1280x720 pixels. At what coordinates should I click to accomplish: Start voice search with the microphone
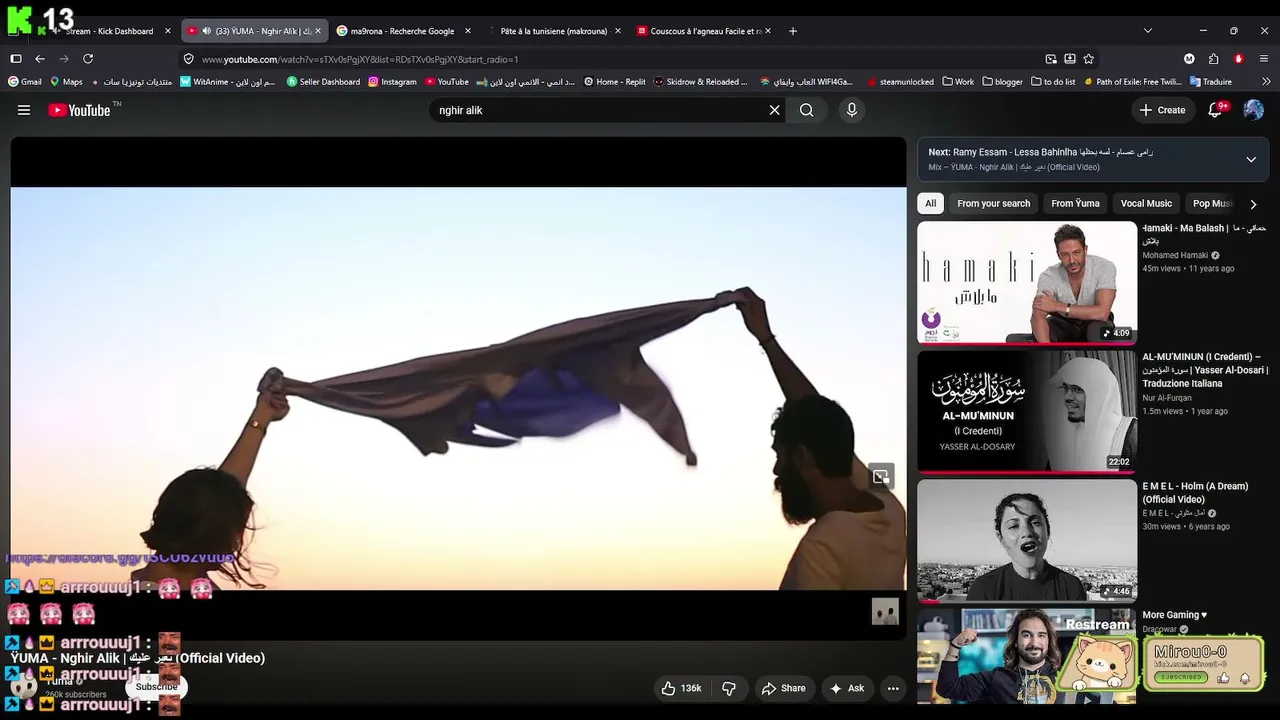coord(852,110)
